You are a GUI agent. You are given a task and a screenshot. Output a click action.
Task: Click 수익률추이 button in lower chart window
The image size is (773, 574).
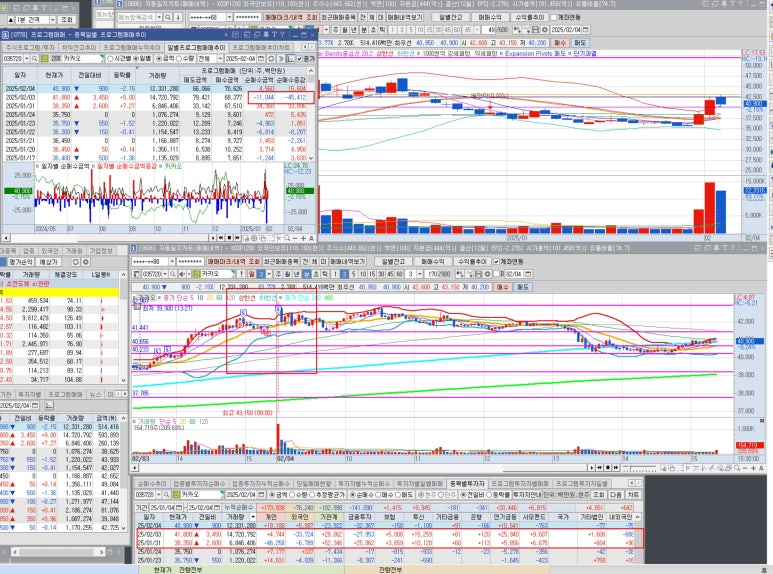(472, 261)
